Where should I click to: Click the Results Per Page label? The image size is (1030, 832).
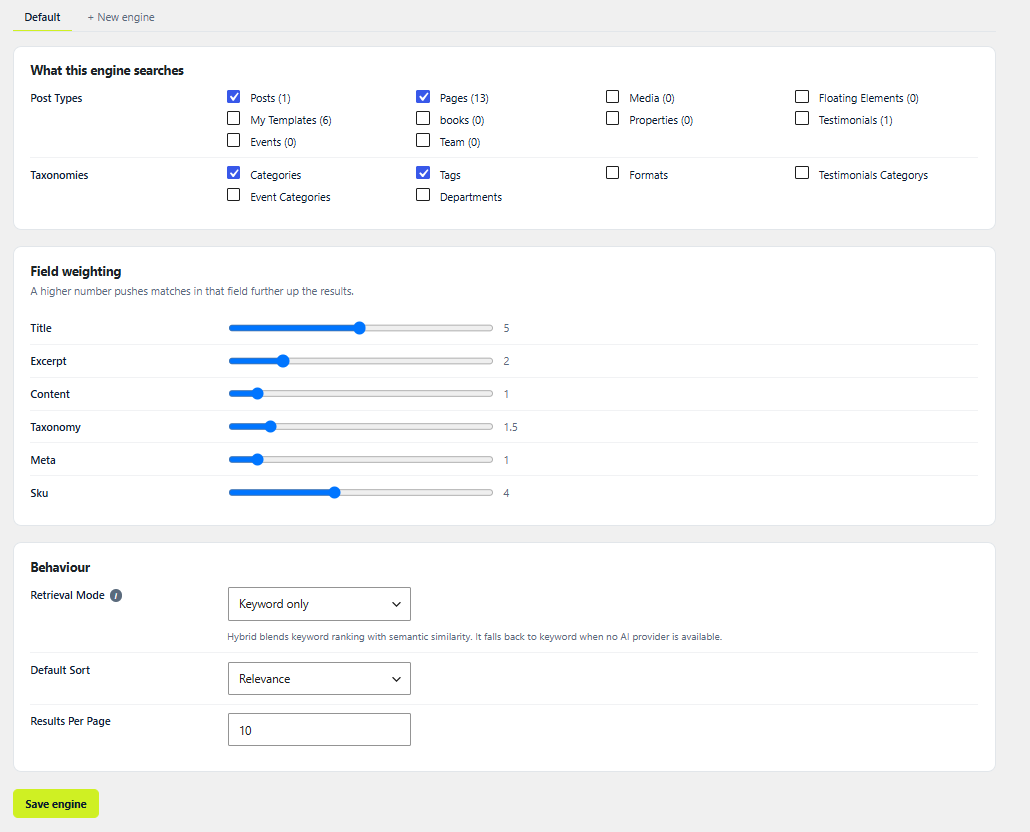tap(70, 721)
